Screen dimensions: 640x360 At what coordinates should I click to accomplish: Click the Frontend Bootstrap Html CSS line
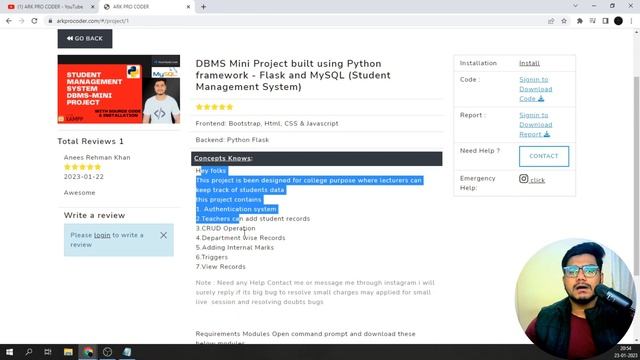pyautogui.click(x=267, y=123)
